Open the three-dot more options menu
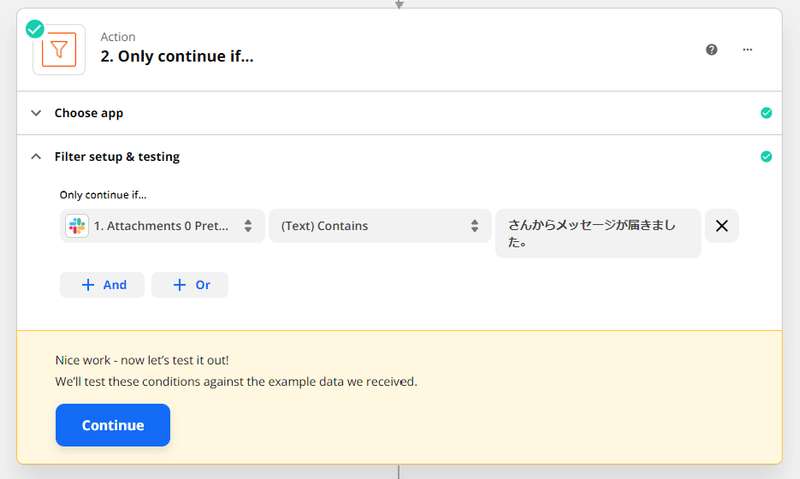Image resolution: width=800 pixels, height=479 pixels. [x=747, y=49]
